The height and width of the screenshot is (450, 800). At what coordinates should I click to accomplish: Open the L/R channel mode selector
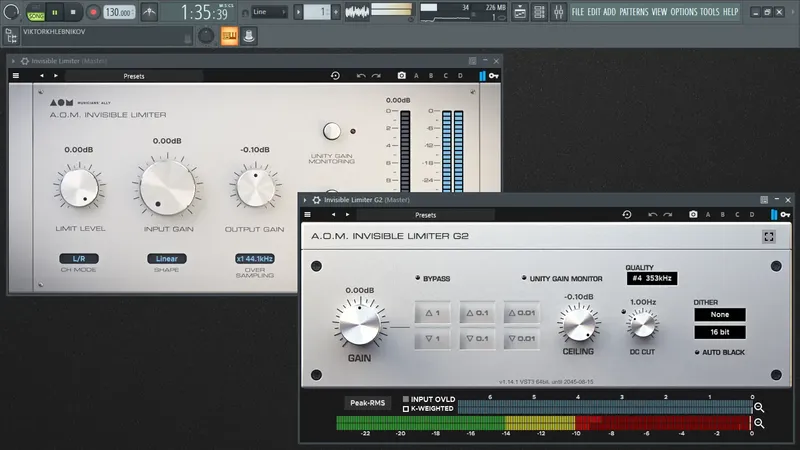click(x=79, y=259)
